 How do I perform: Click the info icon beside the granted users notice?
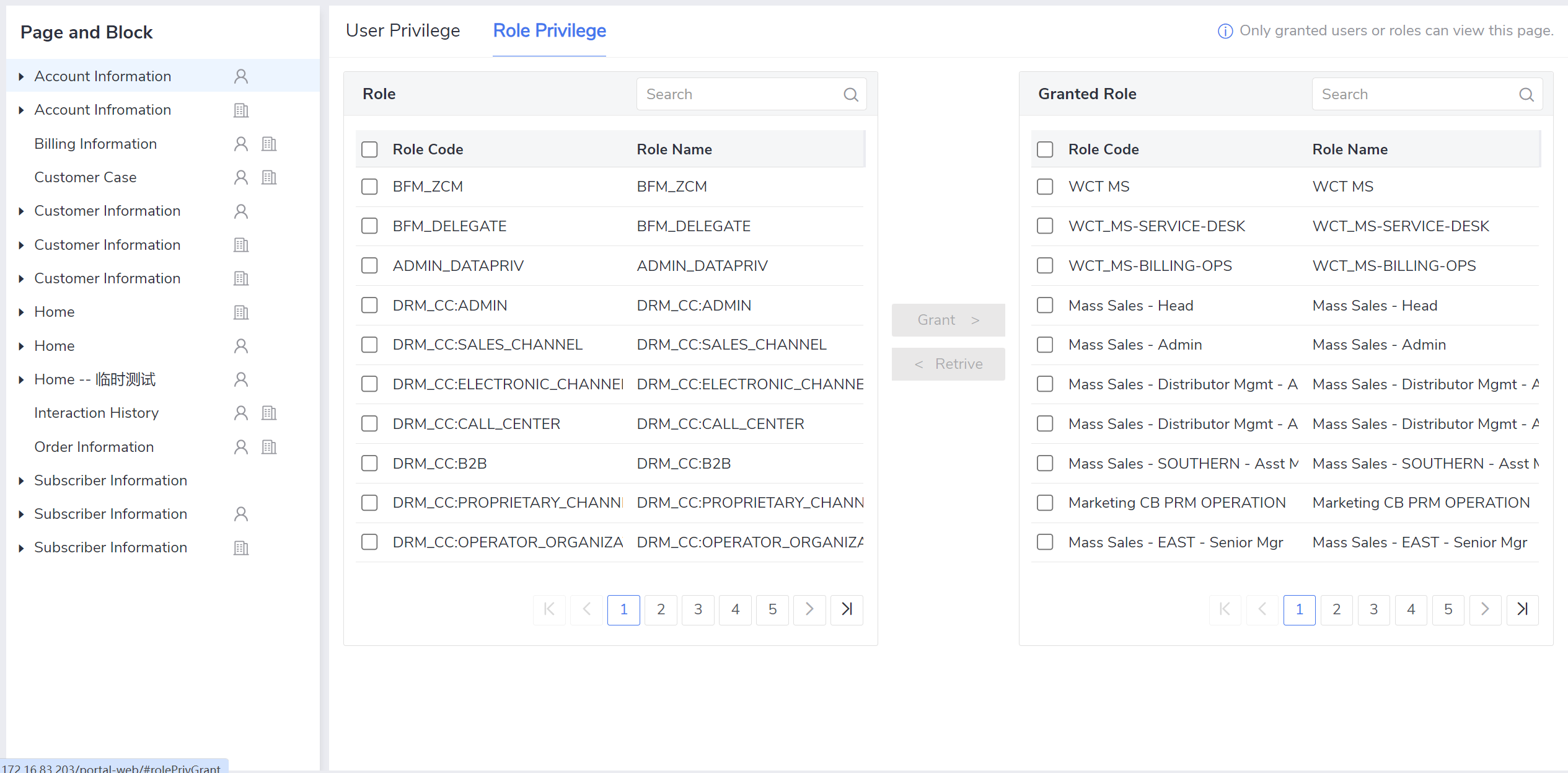1225,31
